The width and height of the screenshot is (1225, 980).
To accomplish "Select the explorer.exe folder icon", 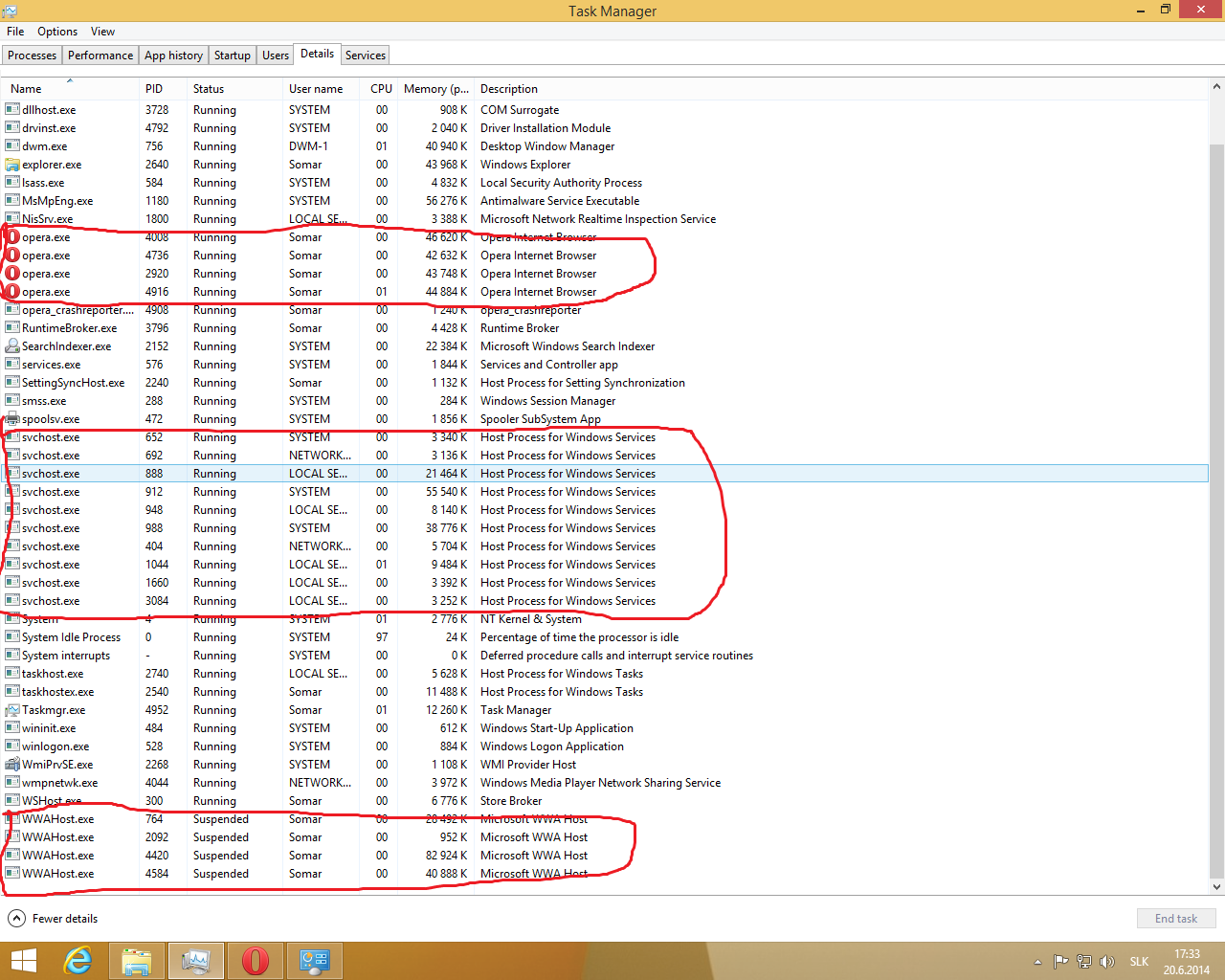I will (x=12, y=165).
